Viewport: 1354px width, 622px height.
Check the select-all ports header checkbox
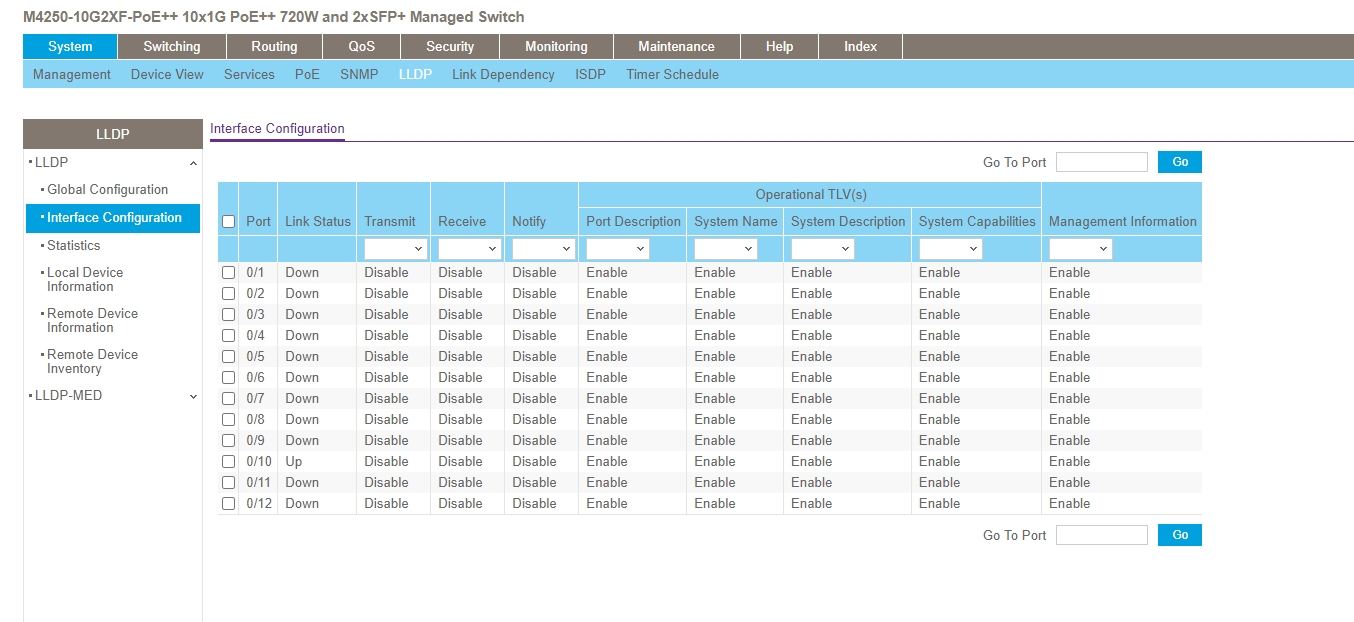228,222
